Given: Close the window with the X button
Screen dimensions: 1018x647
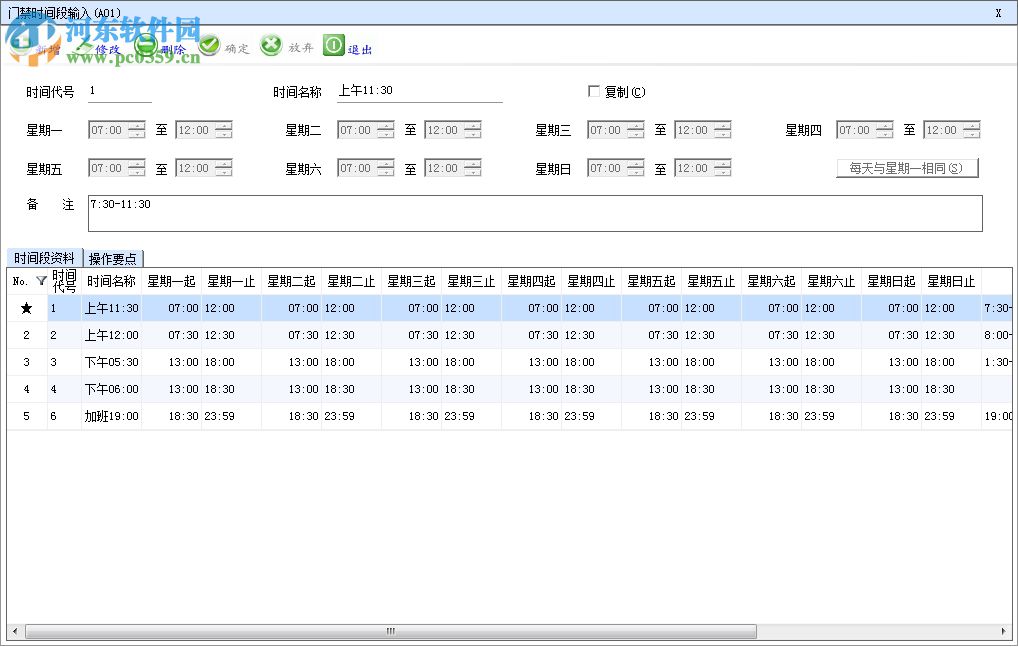Looking at the screenshot, I should 999,13.
